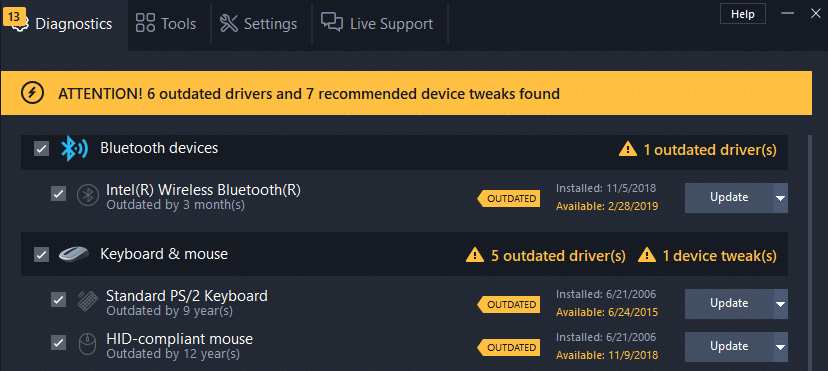
Task: Click the warning triangle beside 1 device tweak(s)
Action: pos(647,255)
